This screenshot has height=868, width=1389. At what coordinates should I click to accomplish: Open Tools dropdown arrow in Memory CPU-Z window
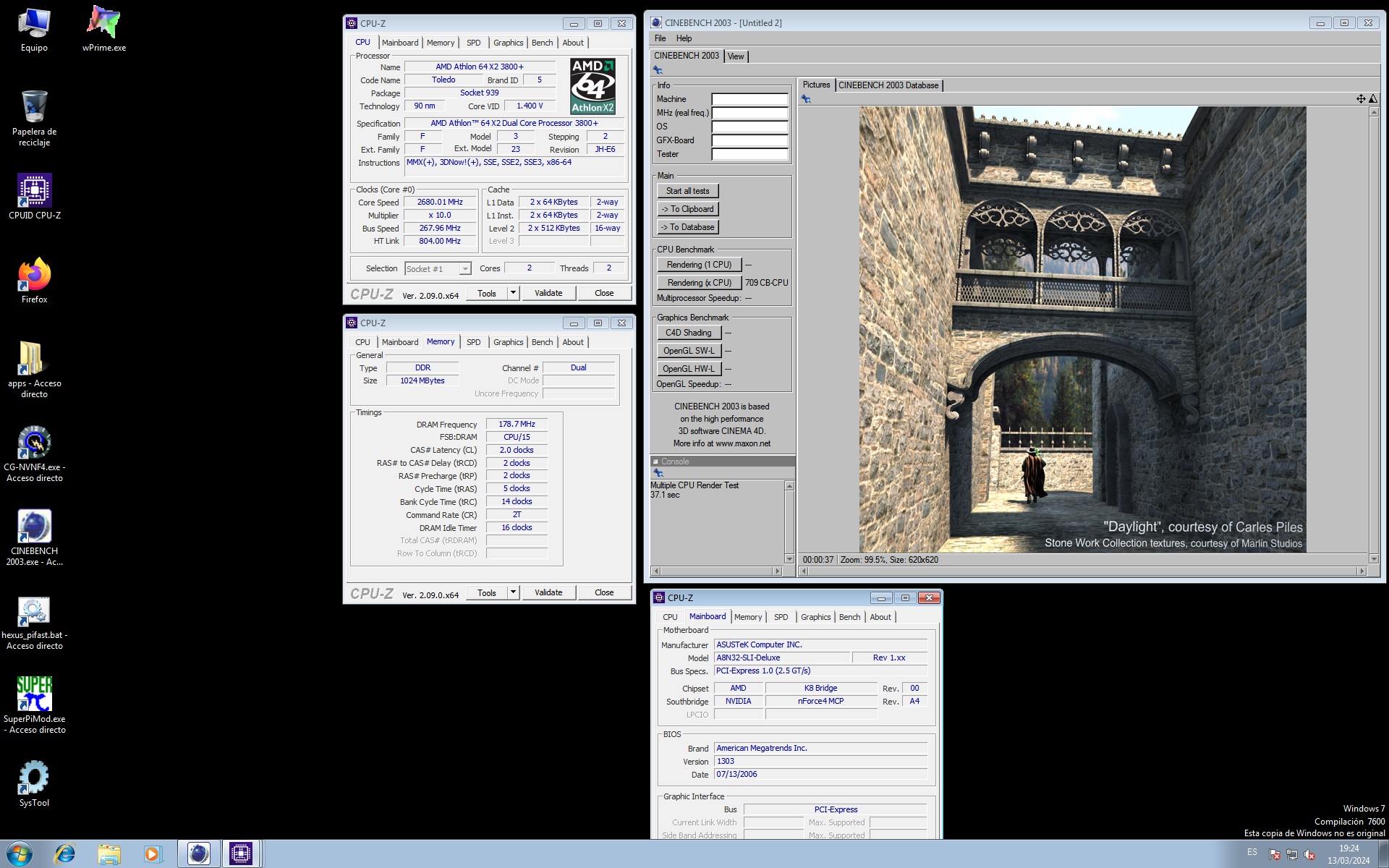click(513, 592)
